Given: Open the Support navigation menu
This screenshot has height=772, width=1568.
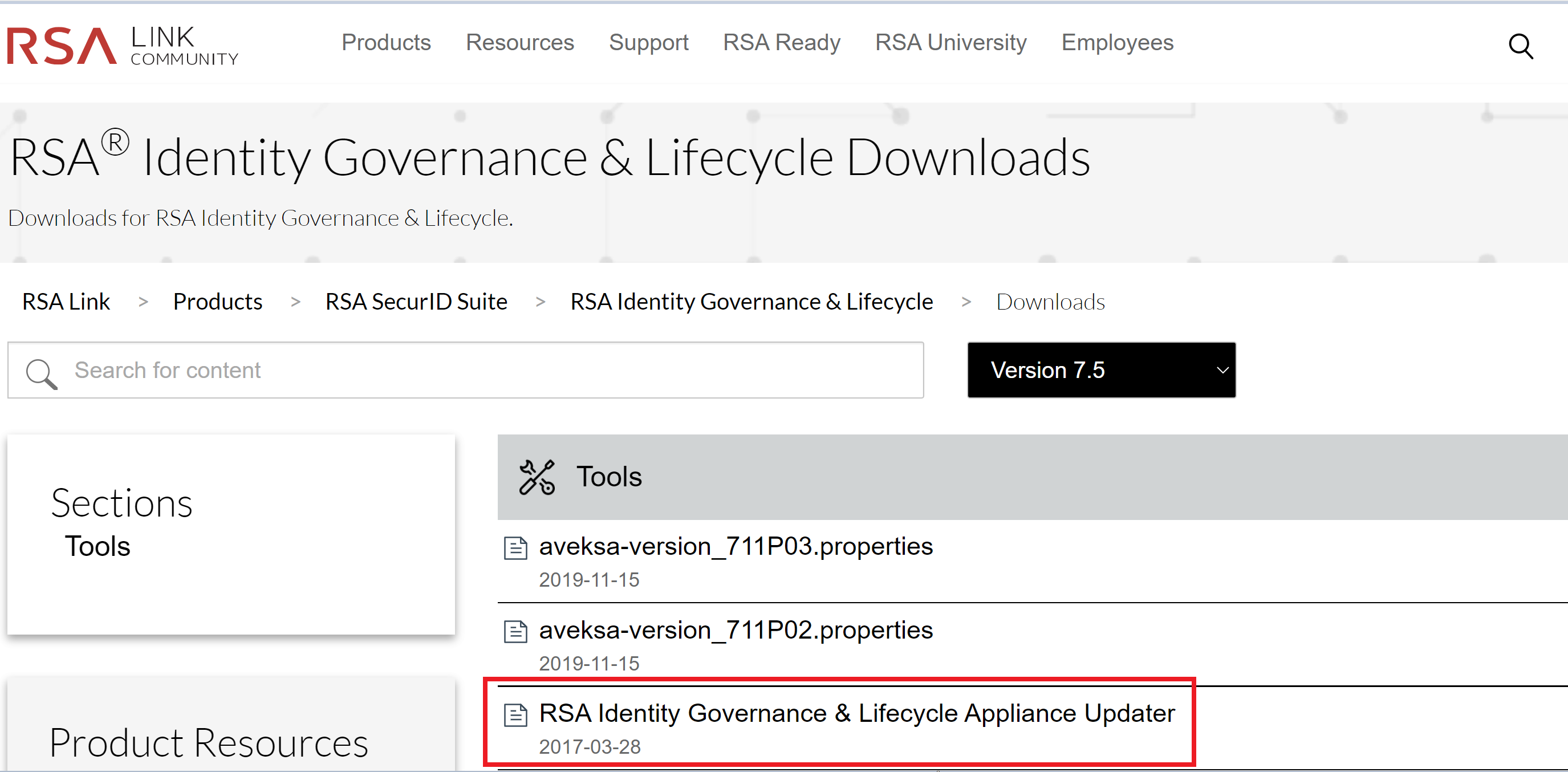Looking at the screenshot, I should click(648, 43).
